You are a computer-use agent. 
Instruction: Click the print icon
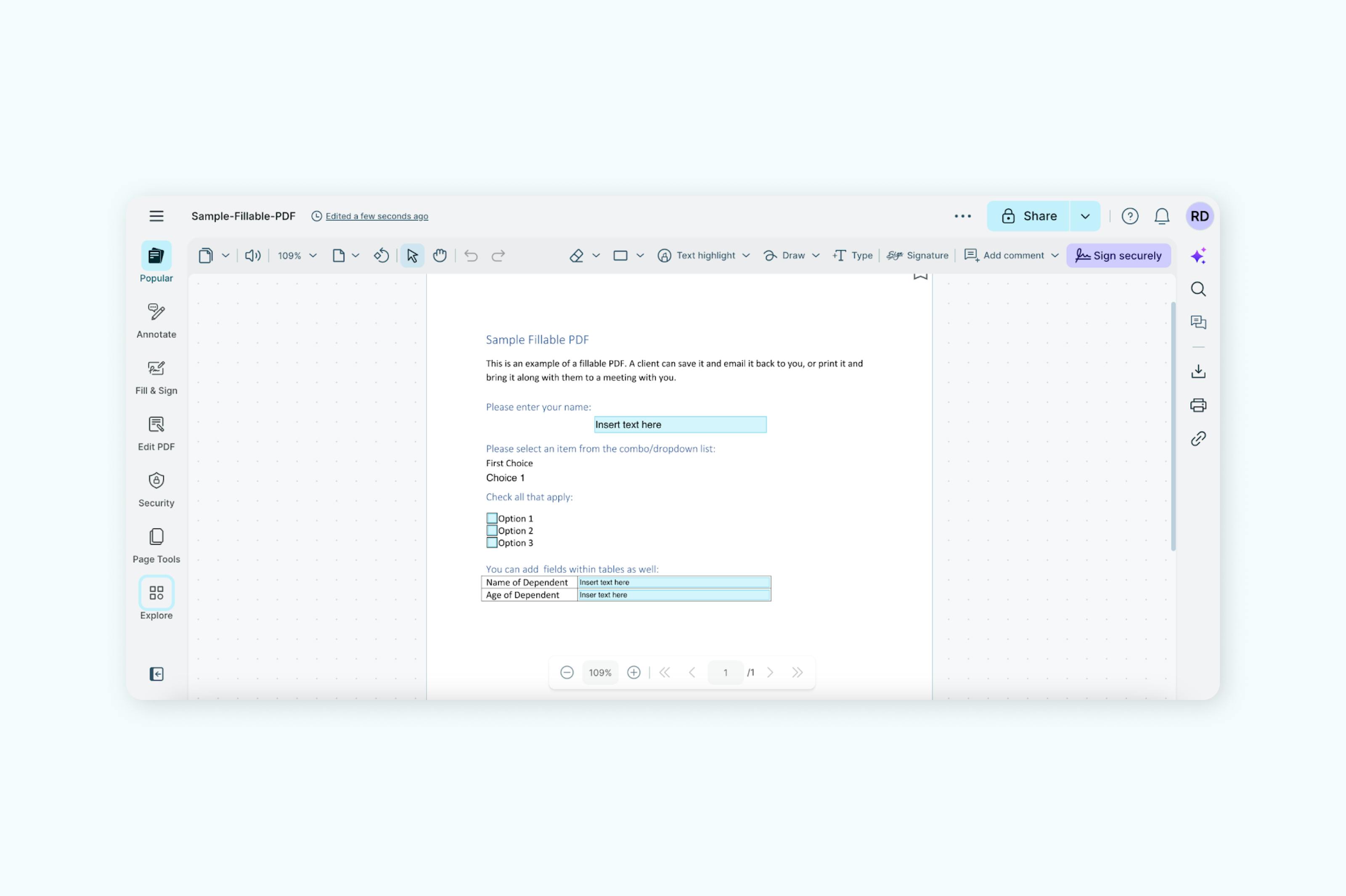click(x=1198, y=405)
